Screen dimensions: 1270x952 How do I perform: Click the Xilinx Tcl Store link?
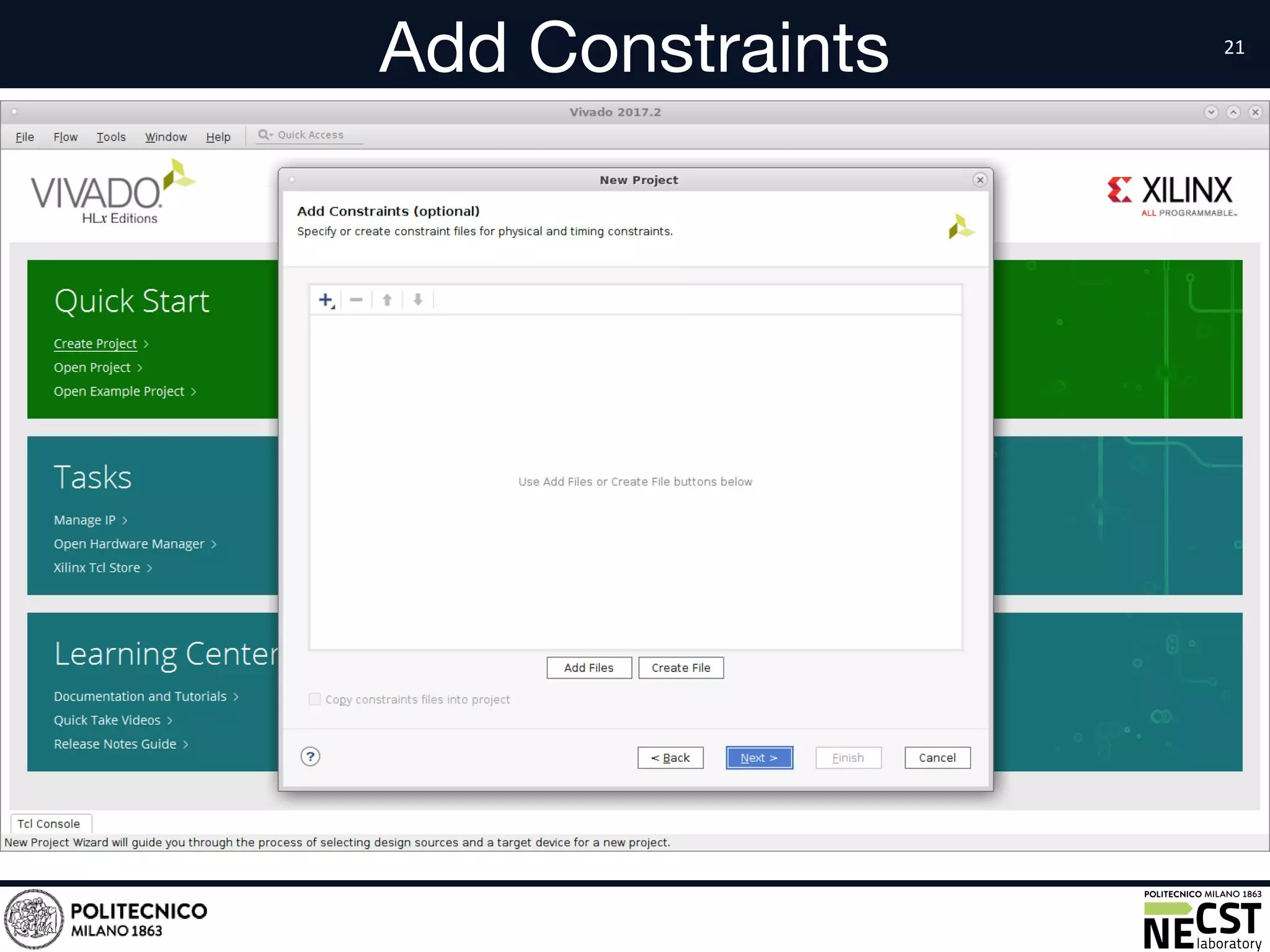coord(97,567)
